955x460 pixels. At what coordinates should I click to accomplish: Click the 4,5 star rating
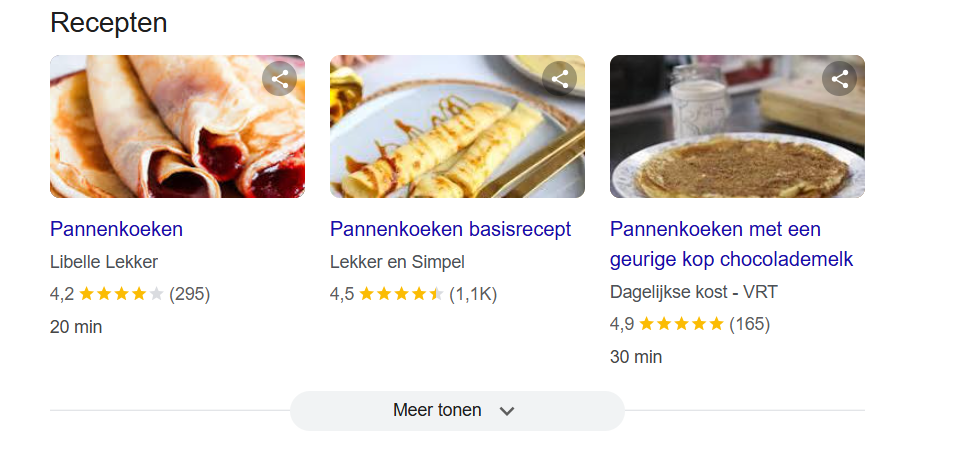[x=400, y=294]
